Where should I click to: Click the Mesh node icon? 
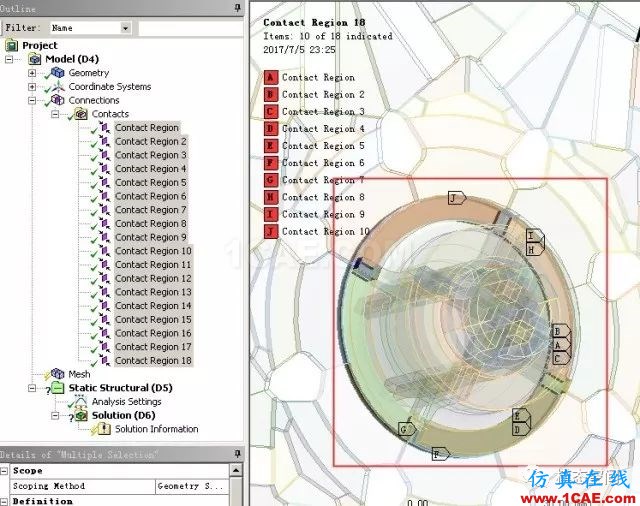coord(58,374)
